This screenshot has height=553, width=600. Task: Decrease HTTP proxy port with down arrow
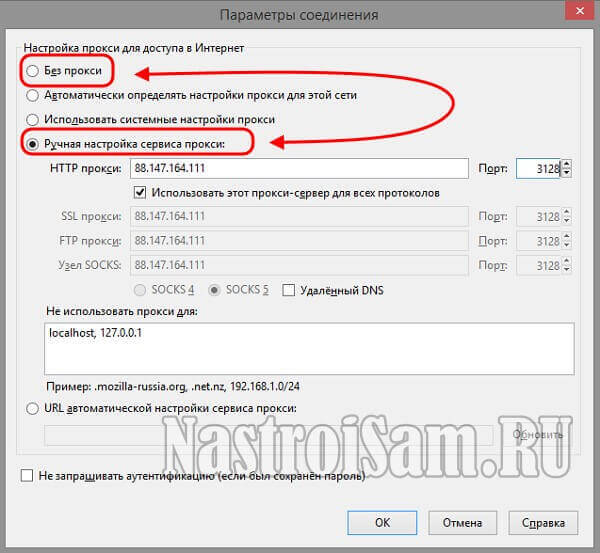[x=567, y=174]
